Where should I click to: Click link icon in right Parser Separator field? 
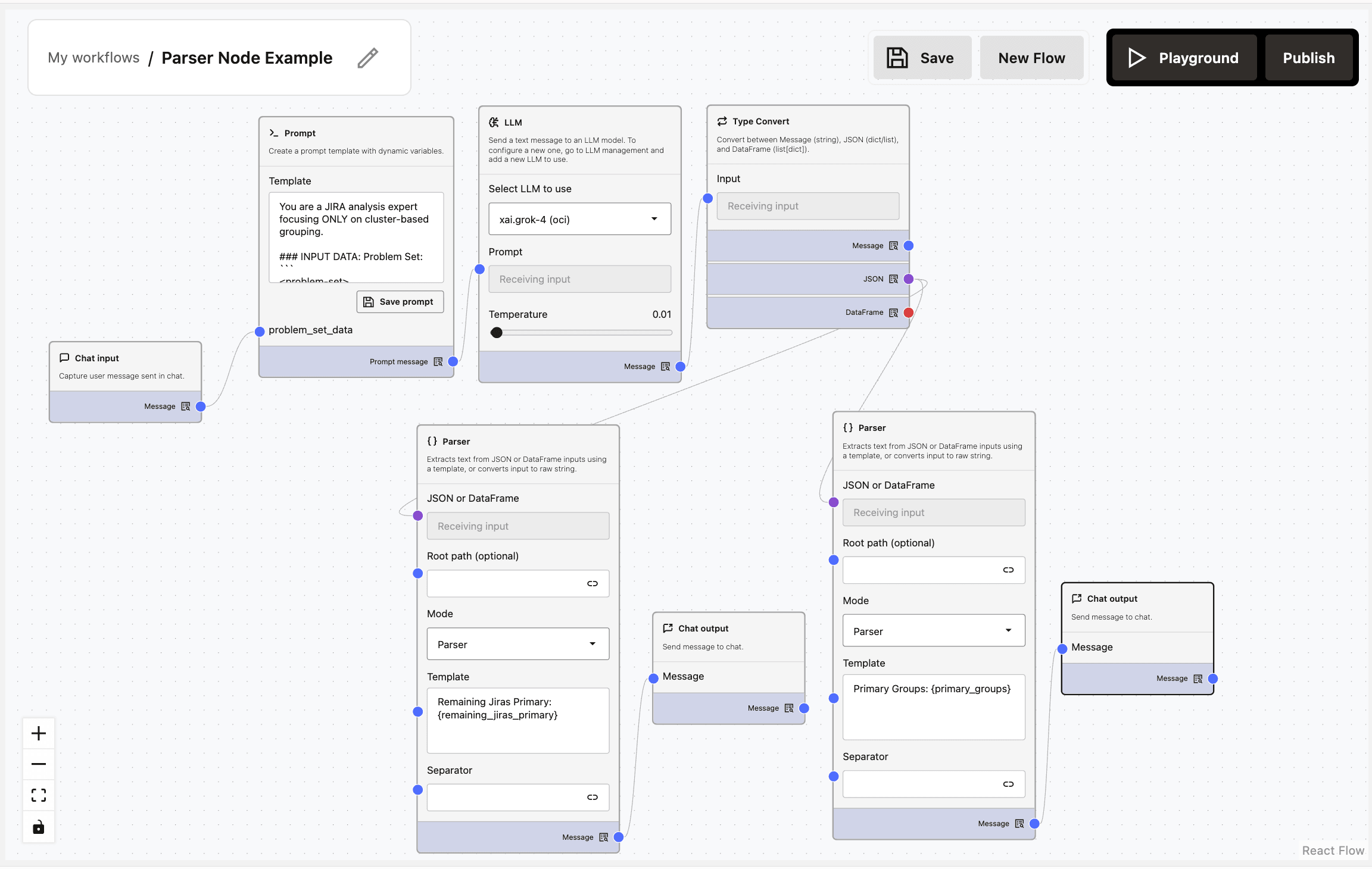(x=1009, y=784)
